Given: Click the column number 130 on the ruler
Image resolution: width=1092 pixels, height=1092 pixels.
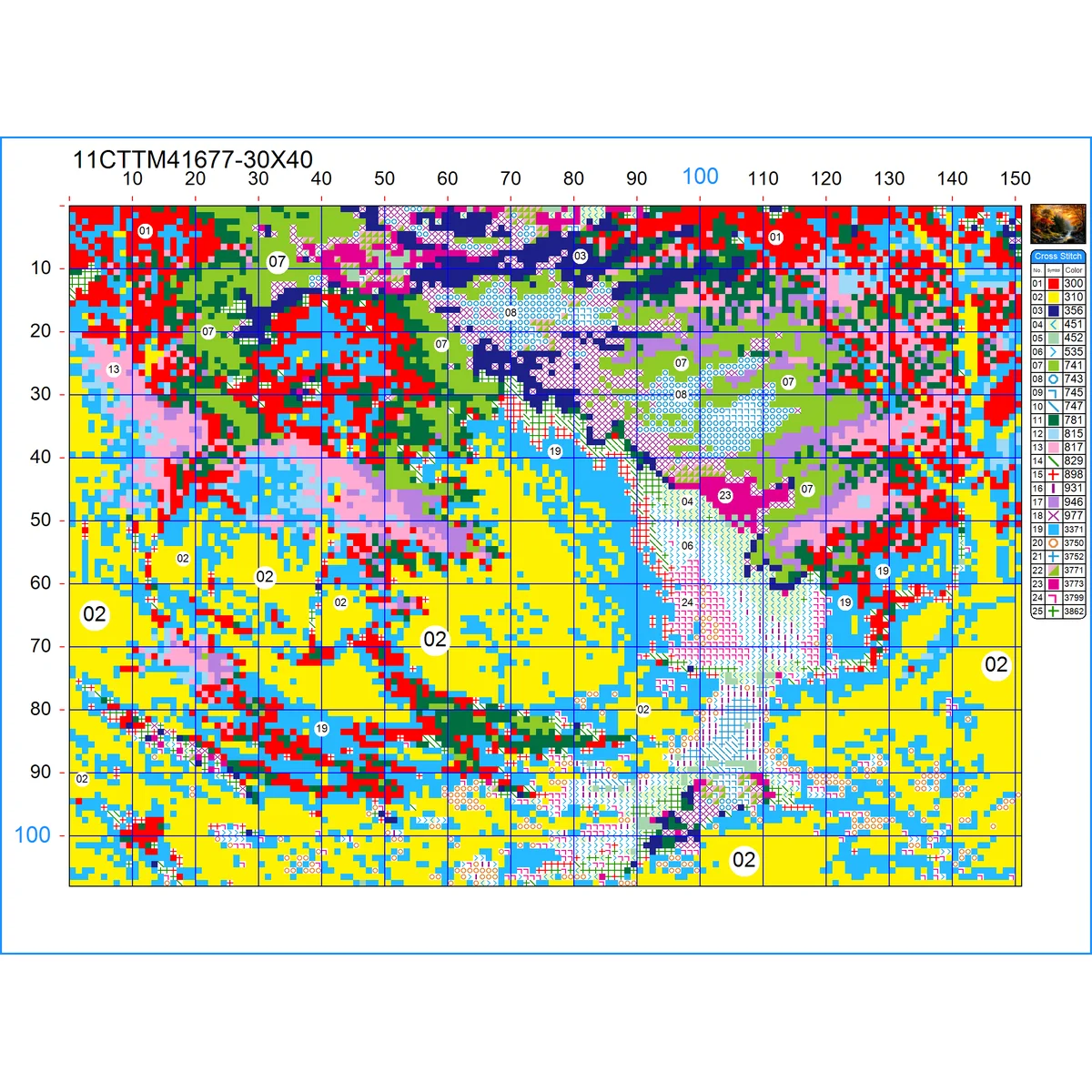Looking at the screenshot, I should pyautogui.click(x=889, y=178).
